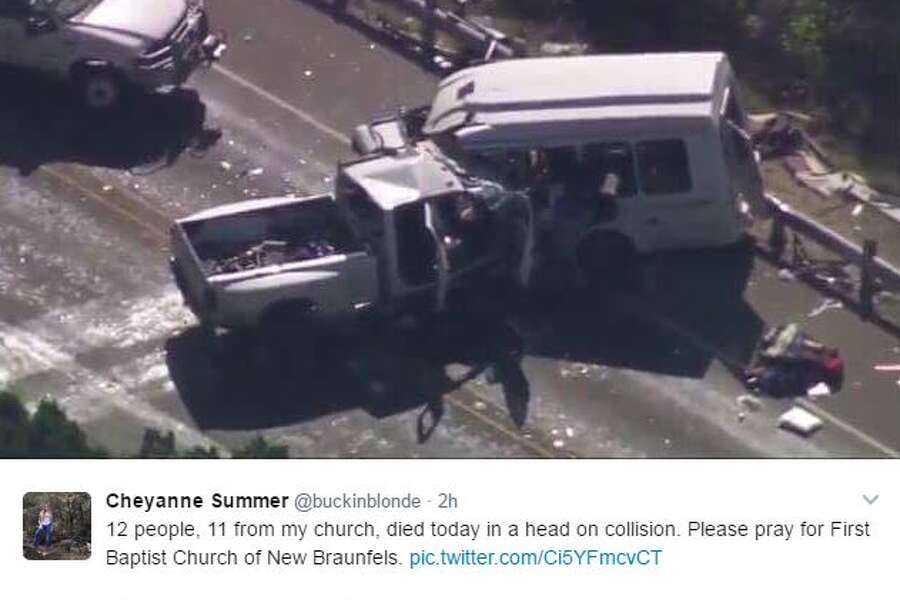Click the phrase 'Please pray for' in tweet
This screenshot has height=600, width=900.
click(757, 529)
